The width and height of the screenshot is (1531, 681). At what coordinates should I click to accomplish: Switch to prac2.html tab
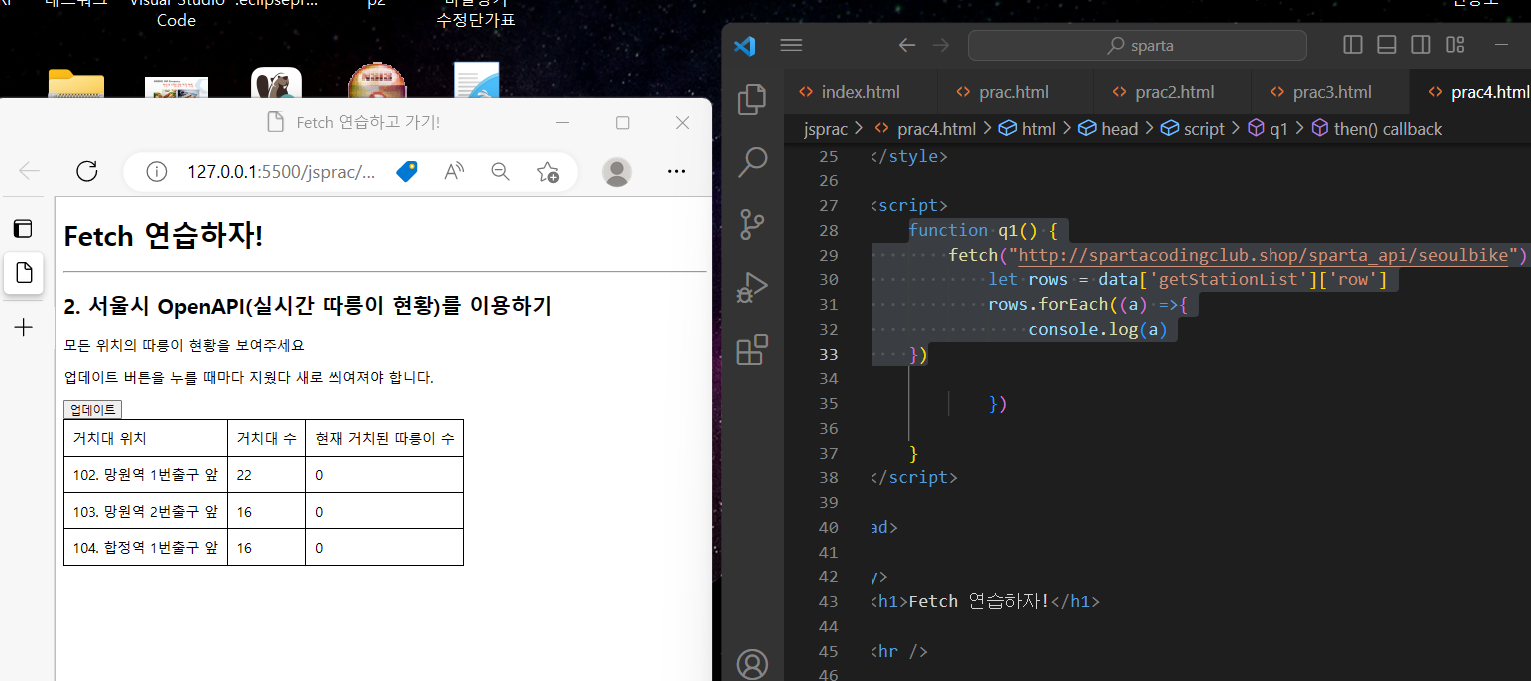pos(1174,92)
